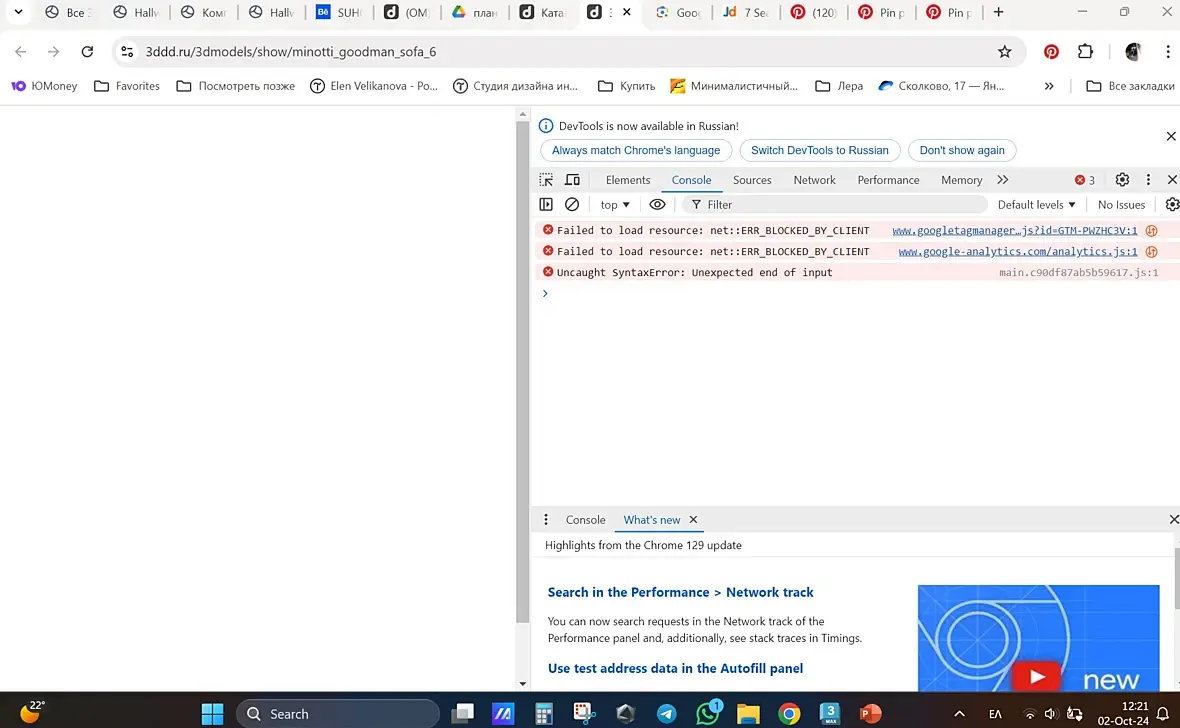Open the tab search dropdown arrow
Image resolution: width=1180 pixels, height=728 pixels.
coord(18,12)
